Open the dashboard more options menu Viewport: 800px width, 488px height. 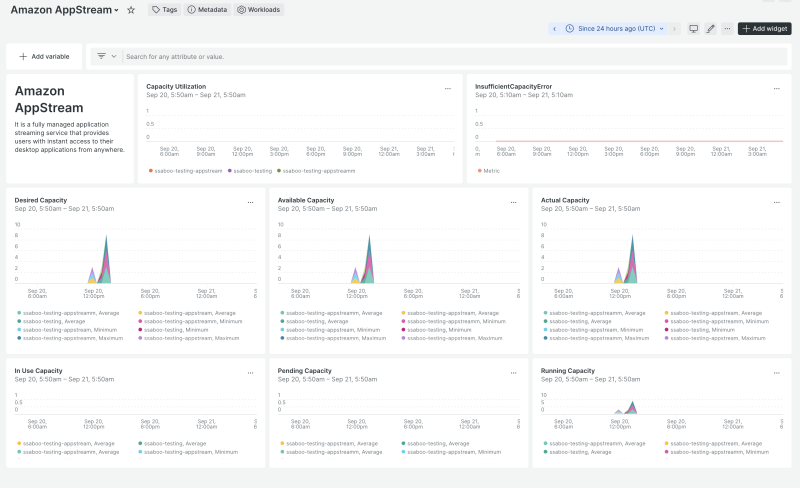click(x=727, y=29)
